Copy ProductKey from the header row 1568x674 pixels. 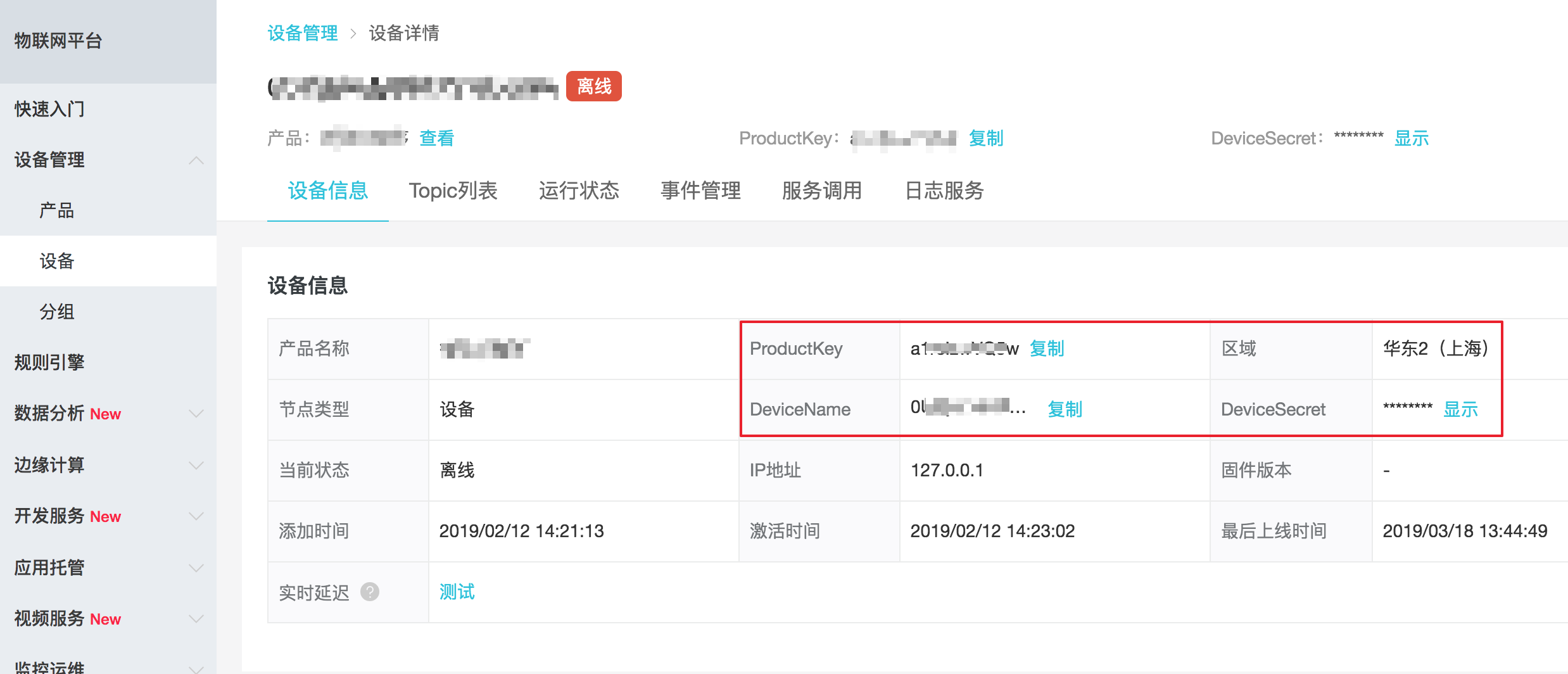[x=986, y=138]
